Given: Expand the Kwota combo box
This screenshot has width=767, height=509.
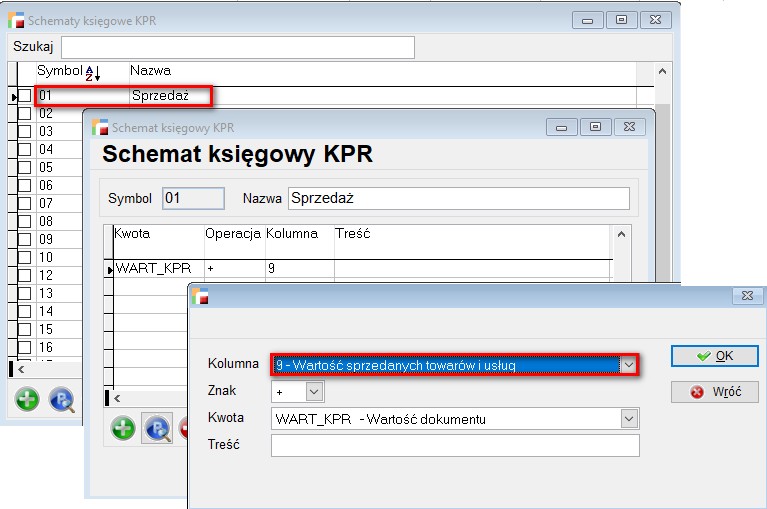Looking at the screenshot, I should (628, 419).
